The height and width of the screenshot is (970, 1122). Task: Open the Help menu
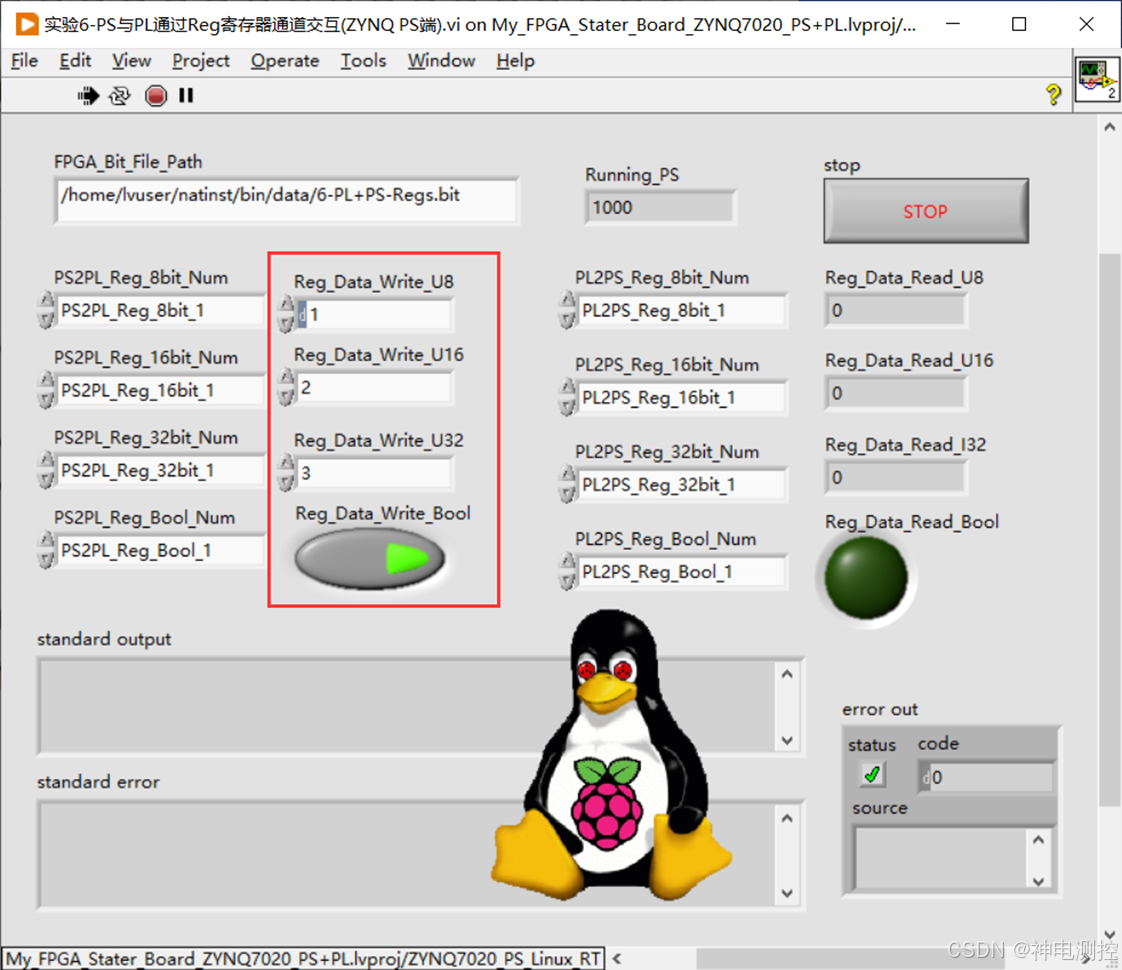coord(515,61)
